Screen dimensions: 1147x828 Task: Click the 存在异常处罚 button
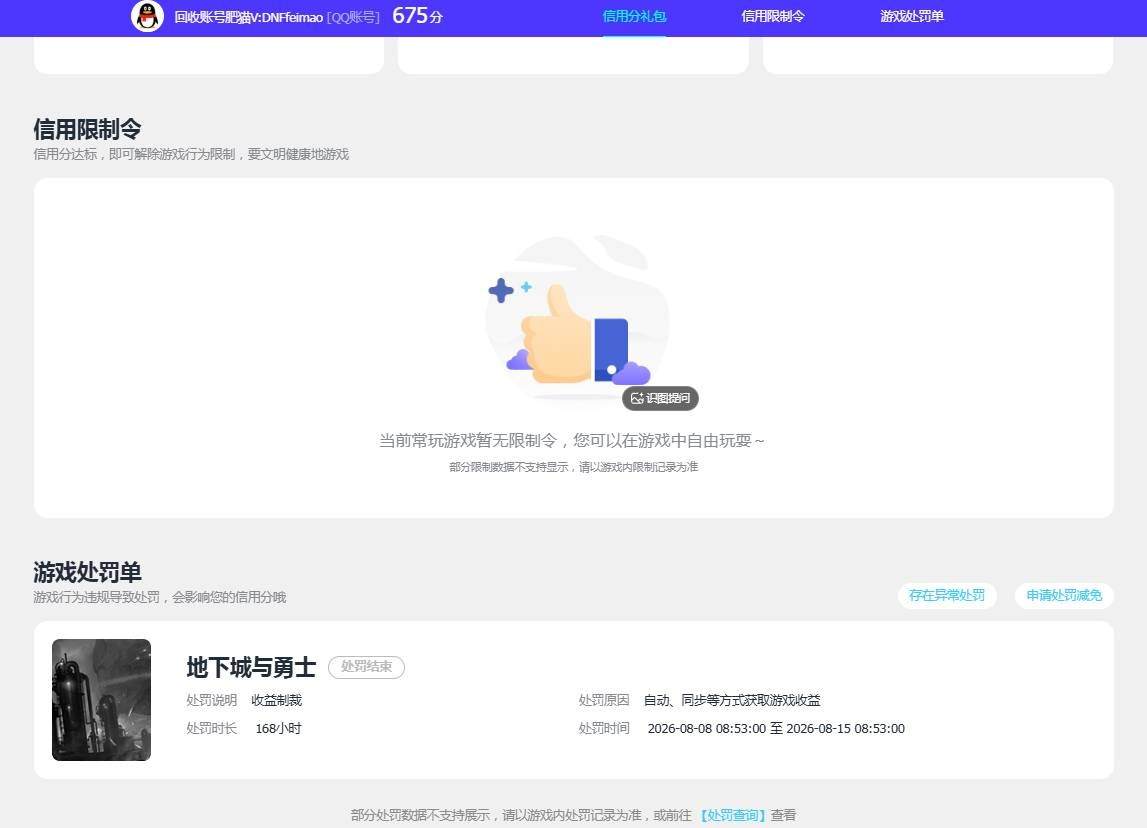[947, 595]
